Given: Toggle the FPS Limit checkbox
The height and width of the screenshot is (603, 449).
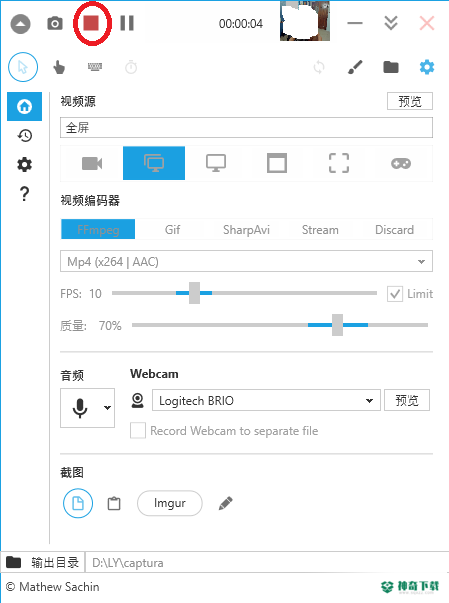Looking at the screenshot, I should 395,294.
